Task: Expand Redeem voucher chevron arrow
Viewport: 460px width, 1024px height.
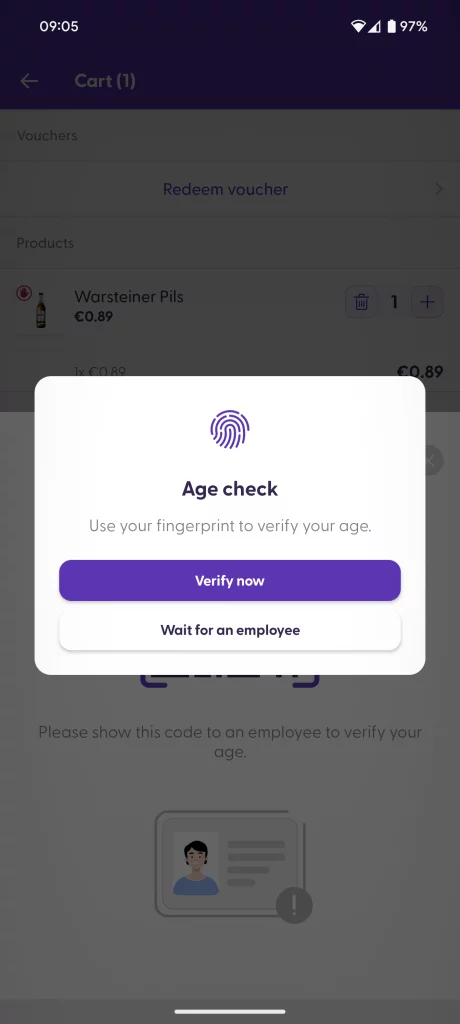Action: pyautogui.click(x=439, y=189)
